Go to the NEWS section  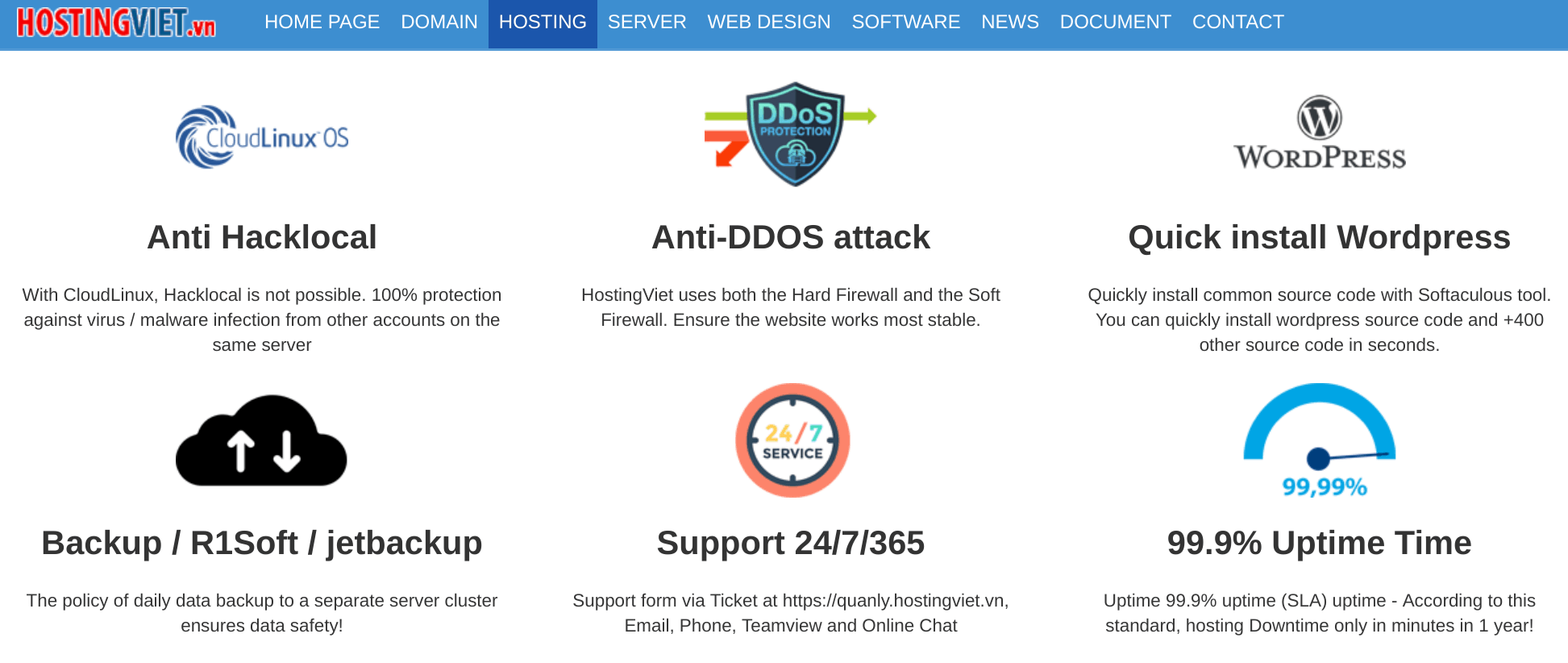1009,23
